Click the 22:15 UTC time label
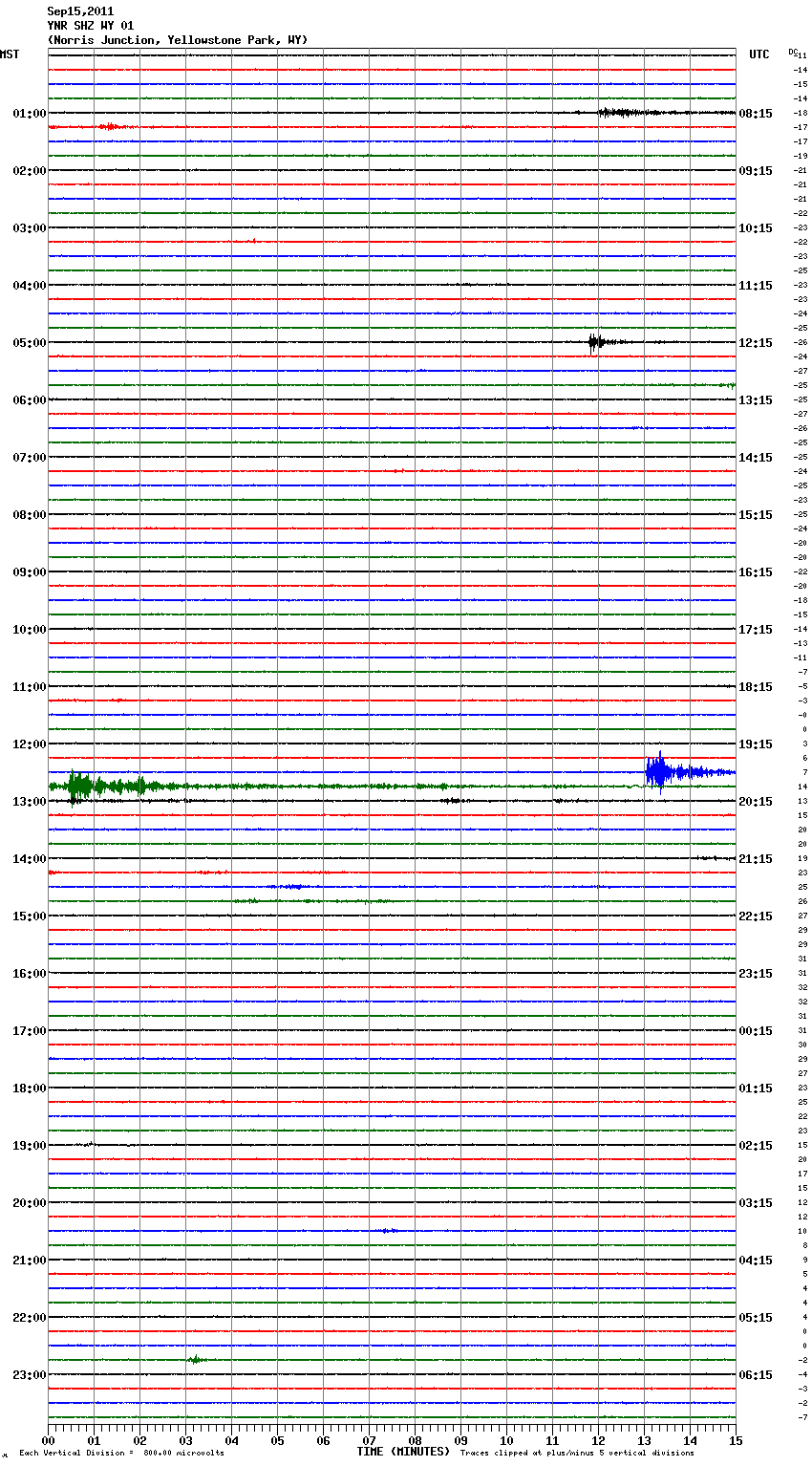 coord(756,916)
